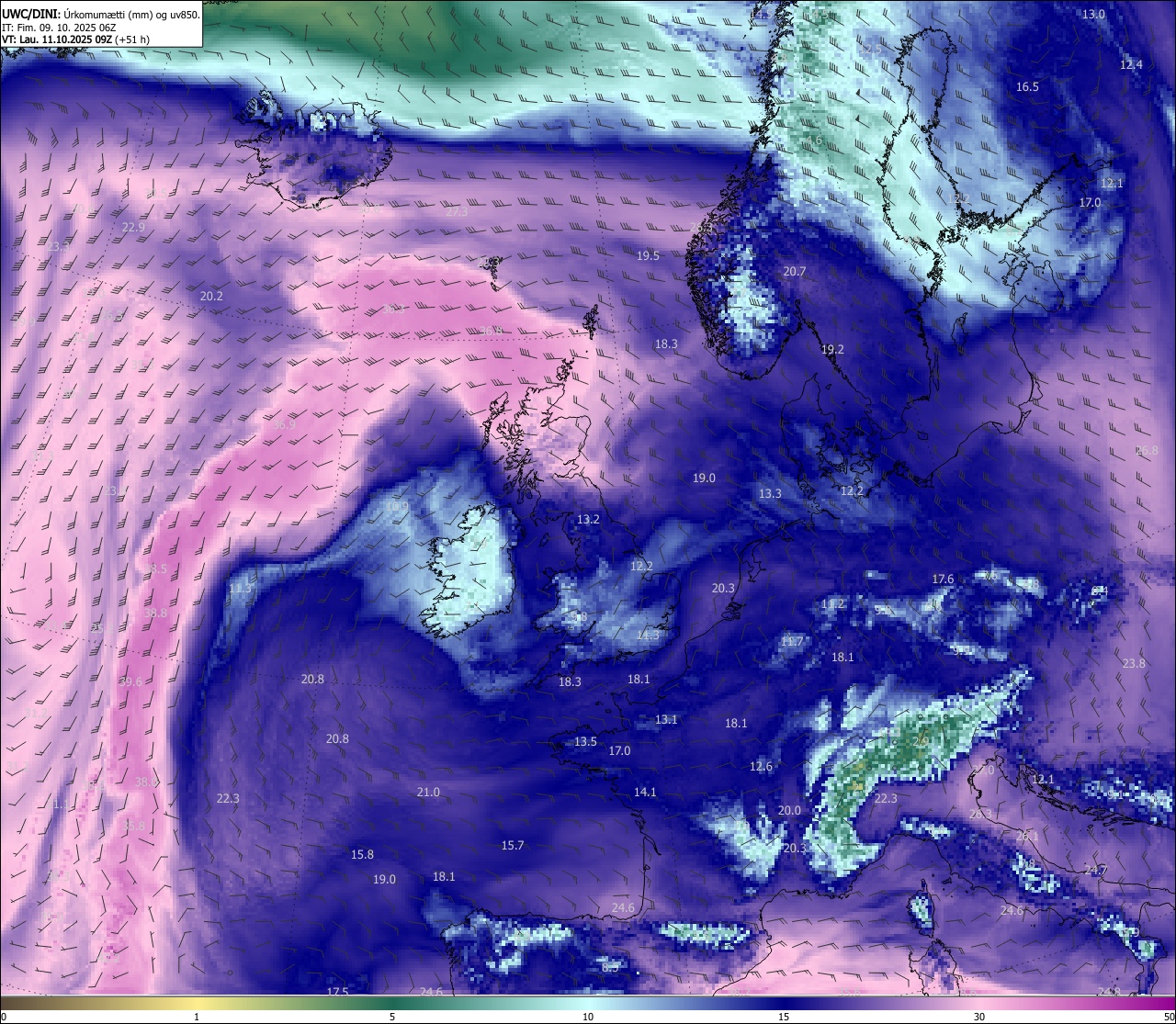Click the 13.3 value label
The width and height of the screenshot is (1176, 1024).
tap(770, 493)
